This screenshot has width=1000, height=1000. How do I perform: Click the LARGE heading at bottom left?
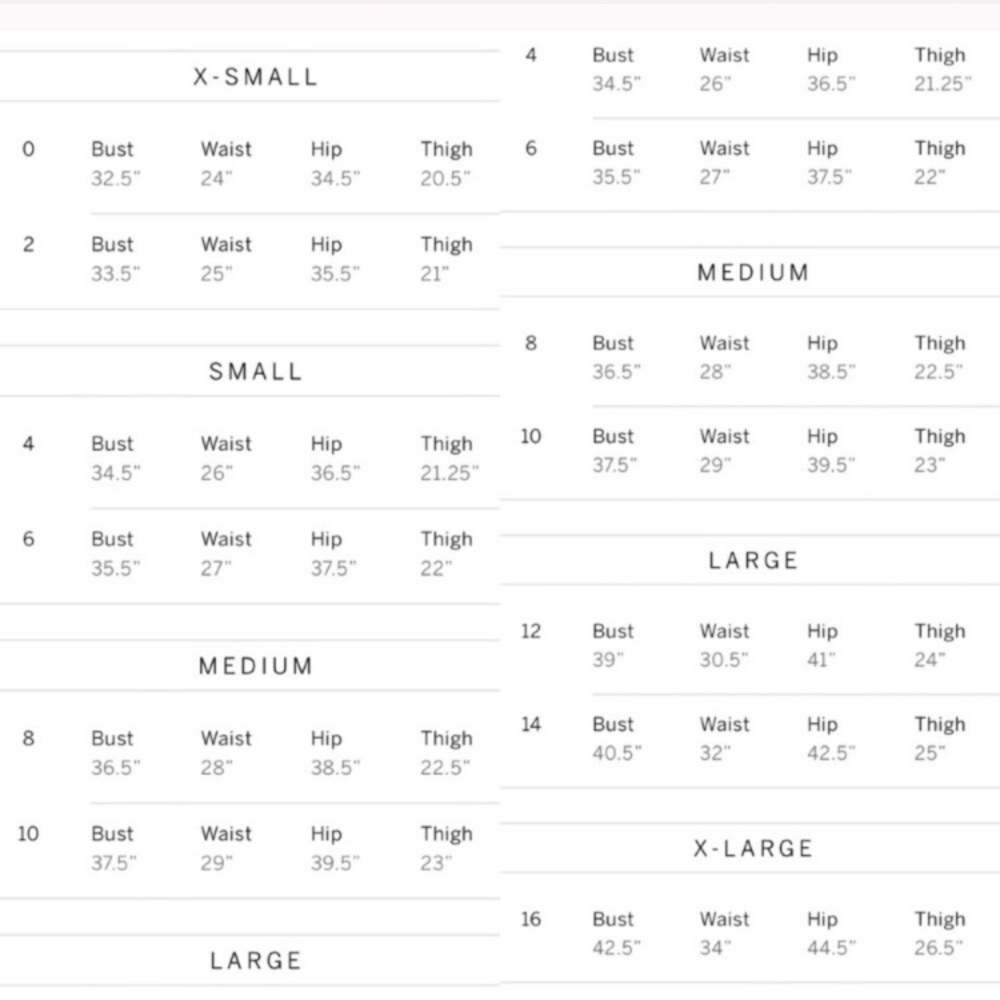point(256,960)
